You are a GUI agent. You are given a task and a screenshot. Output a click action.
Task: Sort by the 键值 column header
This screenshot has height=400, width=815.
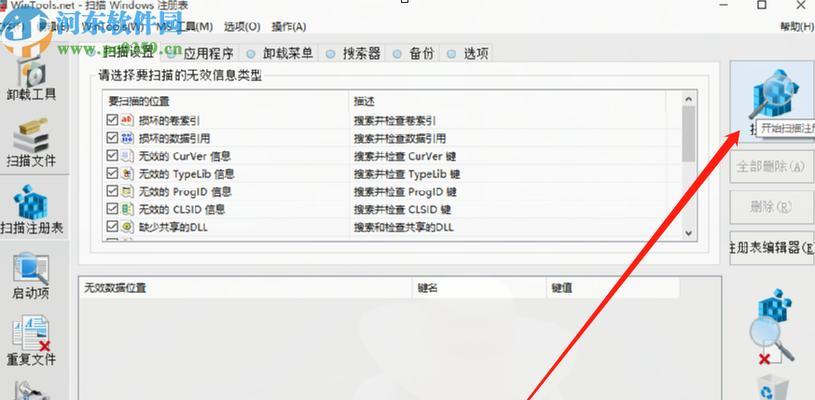pos(613,288)
